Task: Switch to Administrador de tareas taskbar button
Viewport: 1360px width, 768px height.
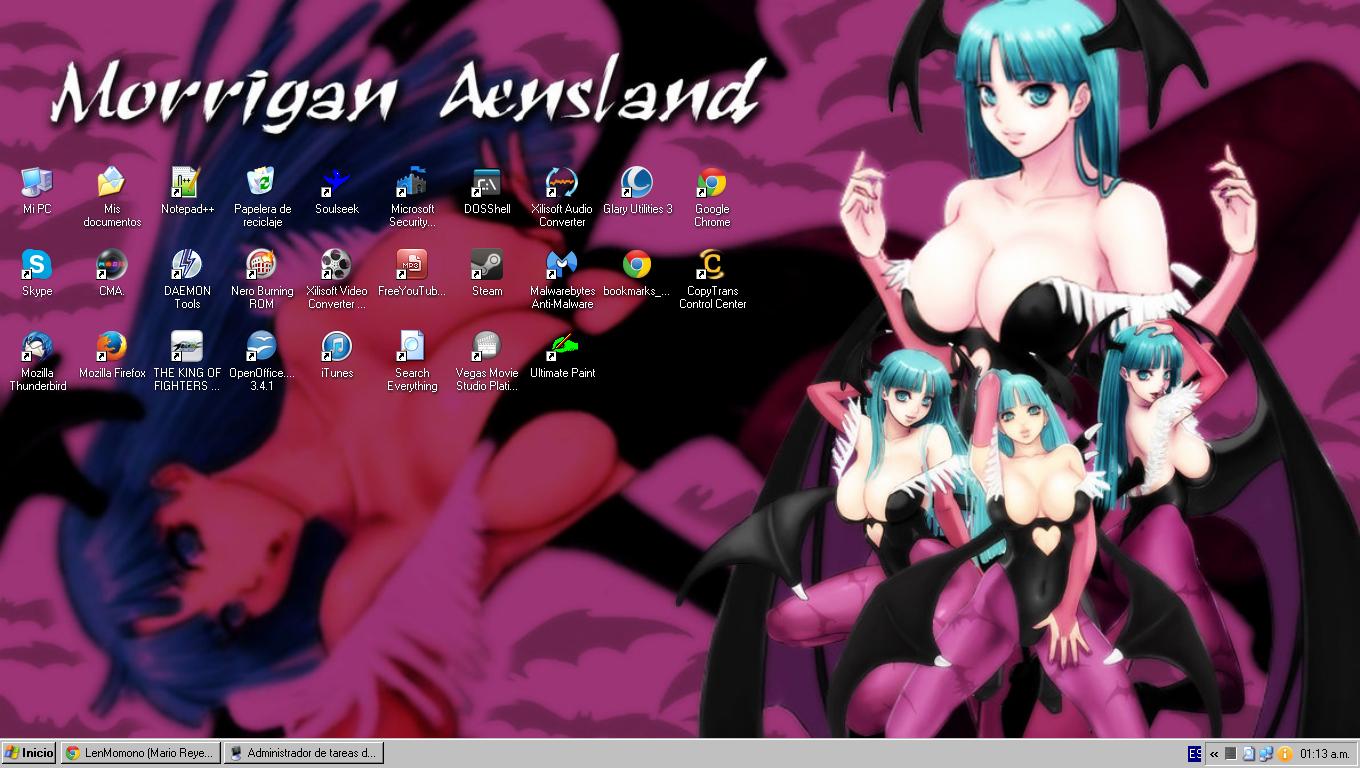Action: (303, 753)
